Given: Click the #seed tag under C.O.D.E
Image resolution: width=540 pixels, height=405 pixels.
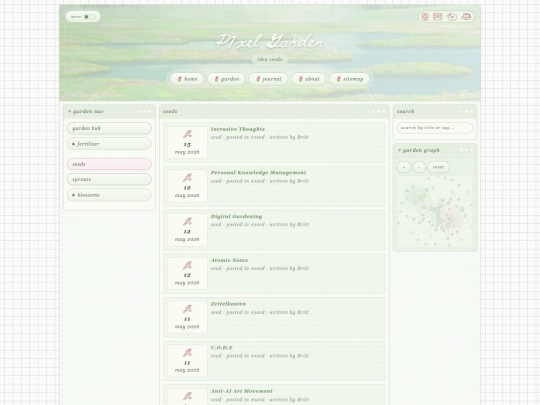Looking at the screenshot, I should (x=258, y=356).
